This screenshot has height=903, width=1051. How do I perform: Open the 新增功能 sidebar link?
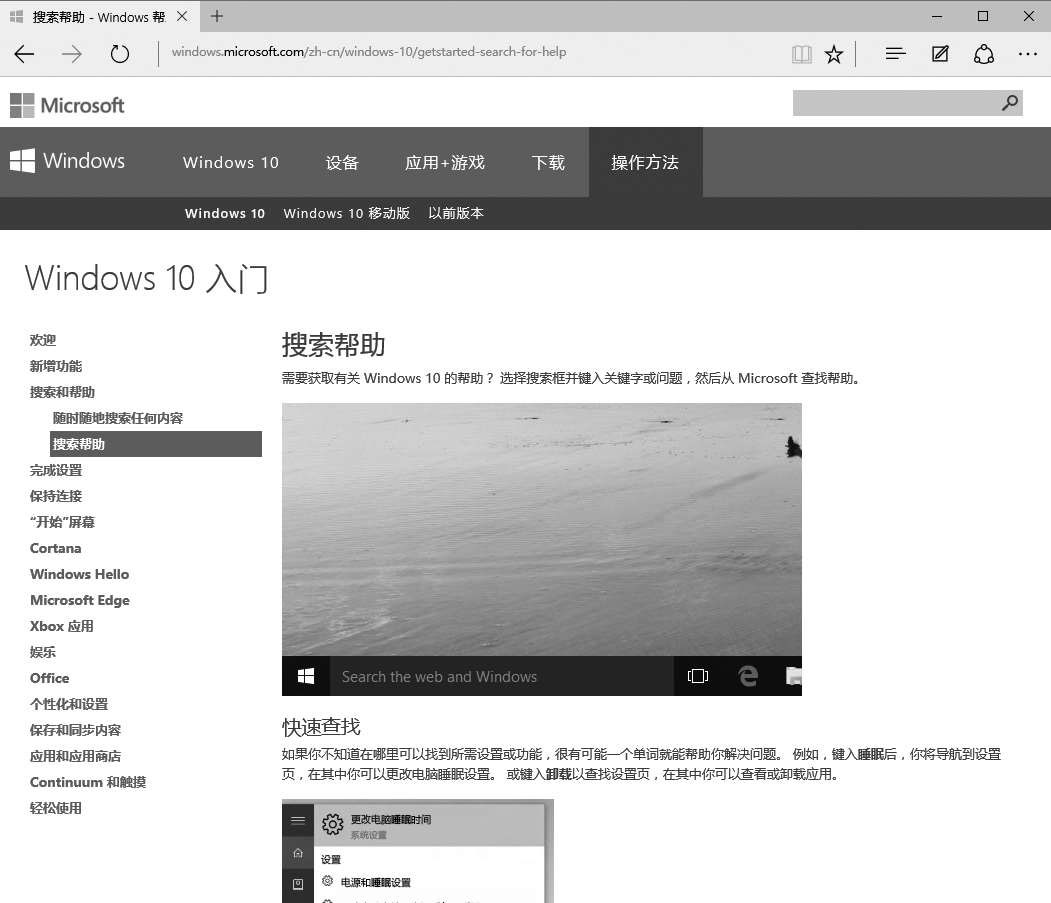[56, 366]
